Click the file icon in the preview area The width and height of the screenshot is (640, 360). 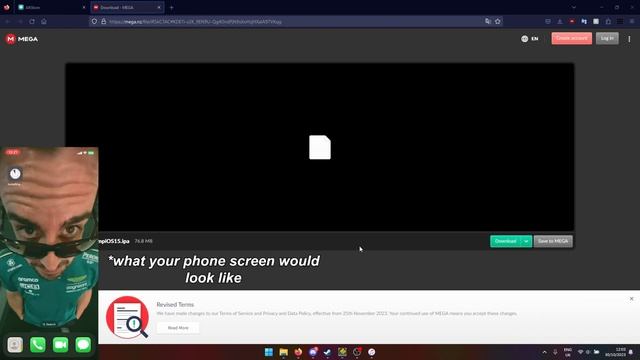[x=320, y=147]
